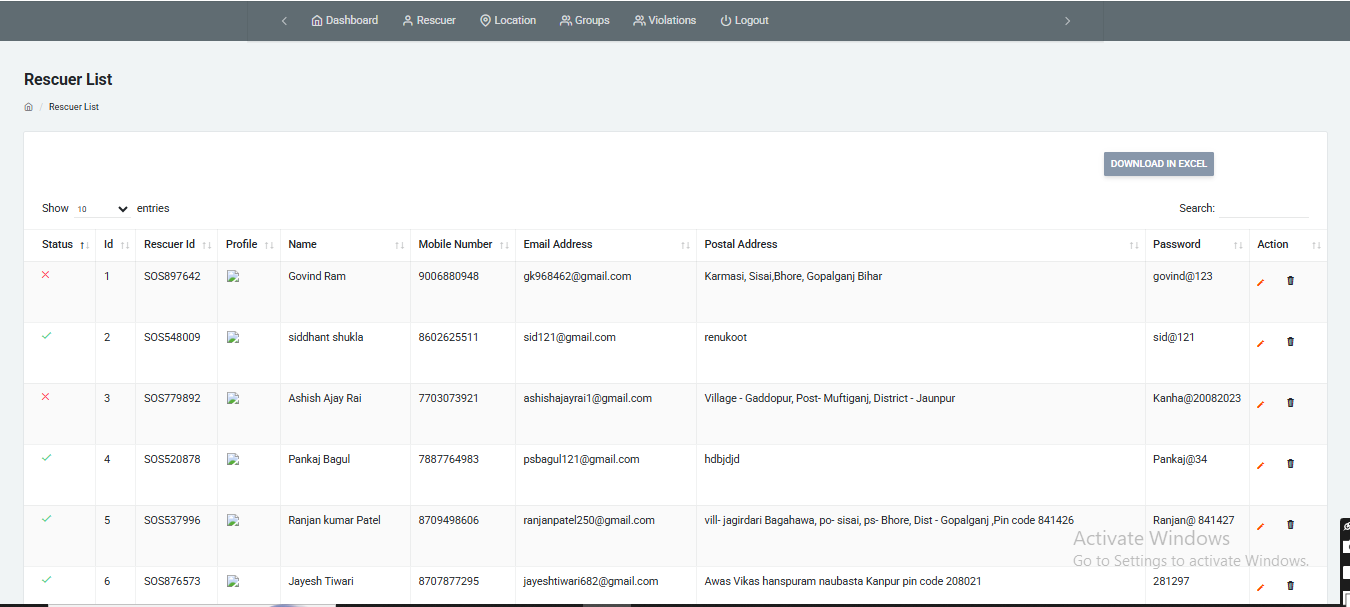
Task: Edit the Ashish Ajay Rai rescuer entry
Action: [1260, 404]
